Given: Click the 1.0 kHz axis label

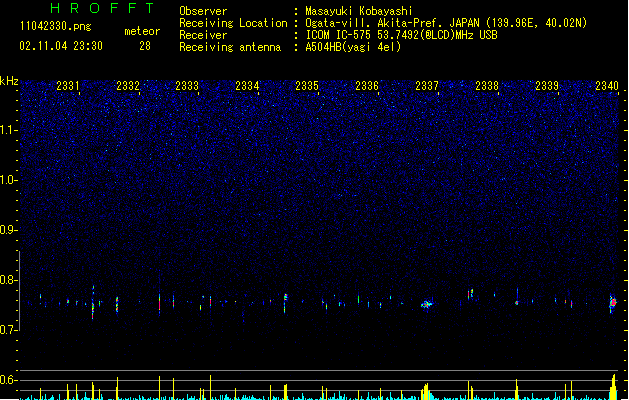Looking at the screenshot, I should [9, 180].
